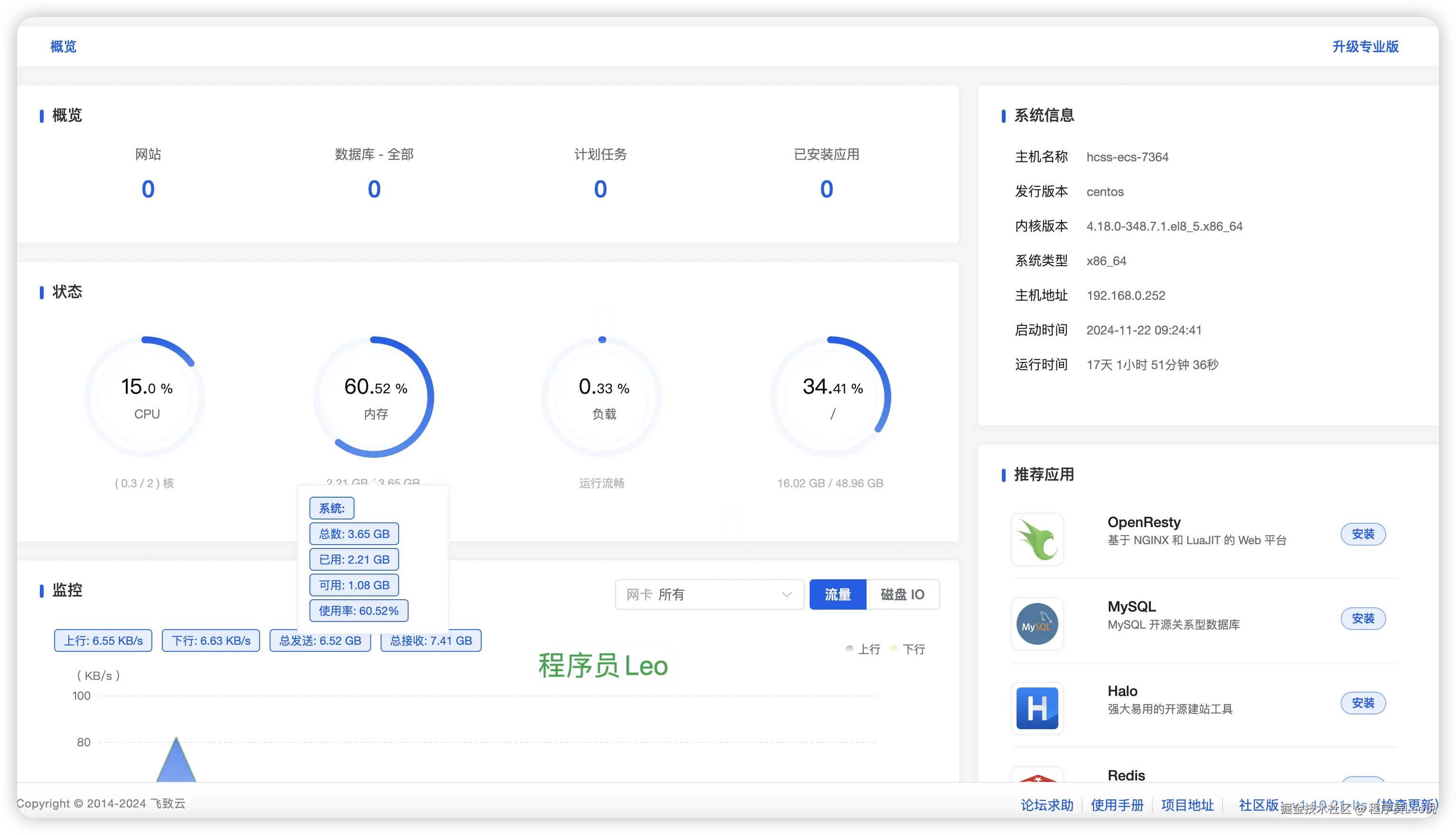Install OpenResty using 安装 button
Viewport: 1456px width, 835px height.
pyautogui.click(x=1363, y=534)
